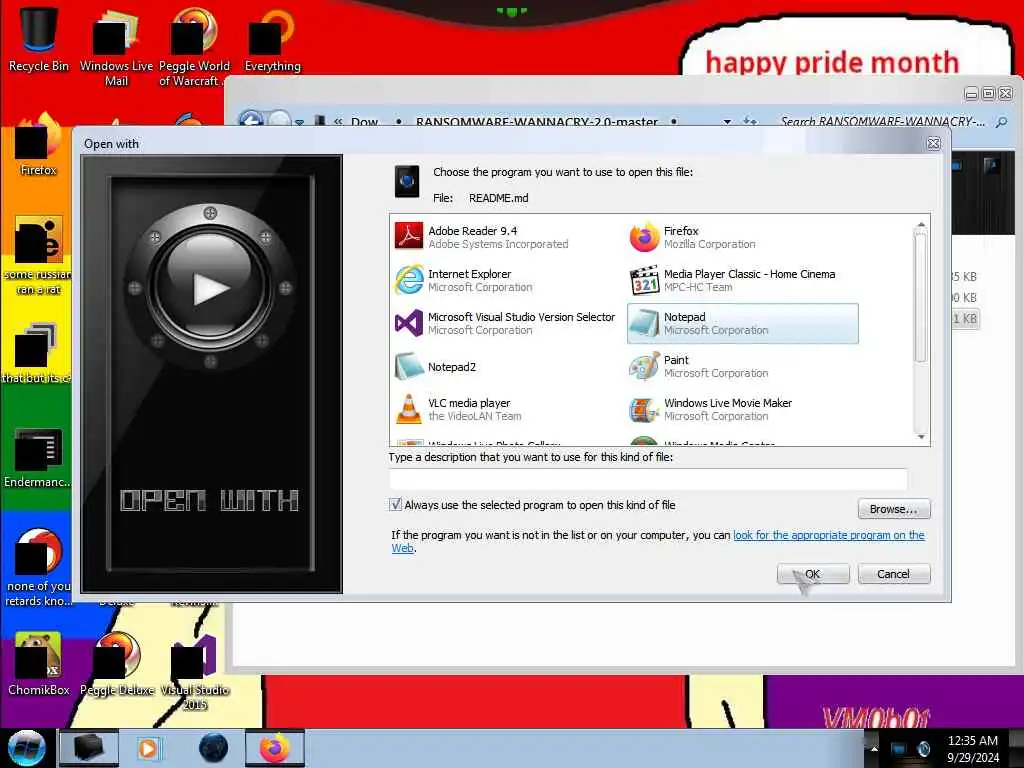
Task: Select the Everything desktop icon
Action: click(272, 39)
